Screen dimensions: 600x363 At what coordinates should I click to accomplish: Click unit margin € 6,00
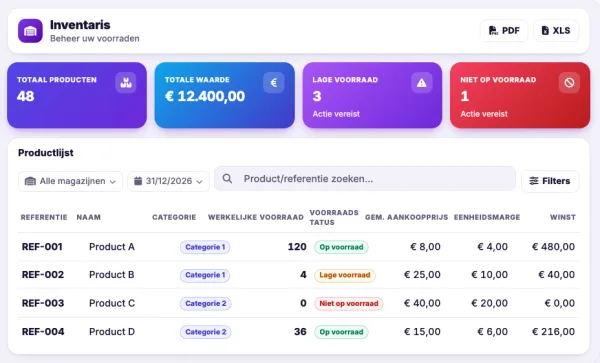click(492, 332)
